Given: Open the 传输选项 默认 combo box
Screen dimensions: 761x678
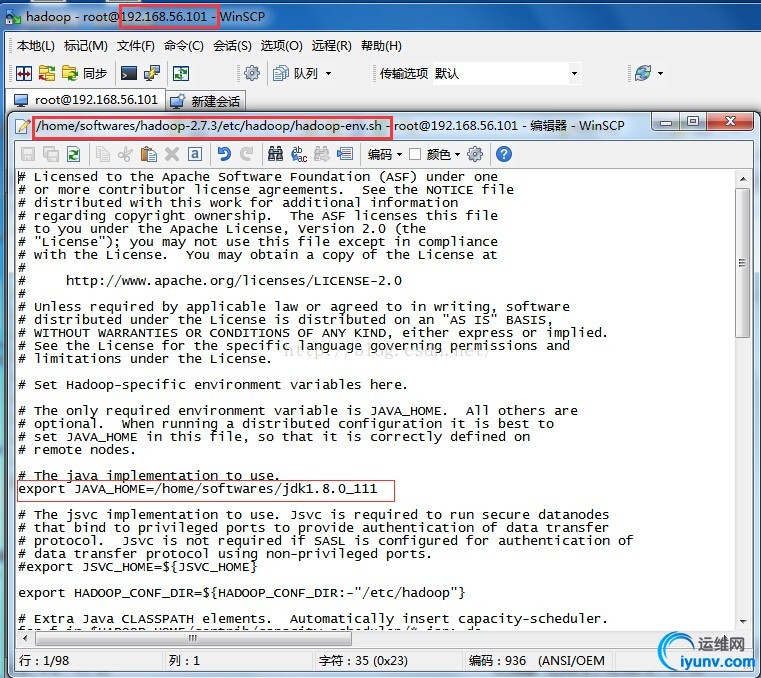Looking at the screenshot, I should tap(506, 73).
